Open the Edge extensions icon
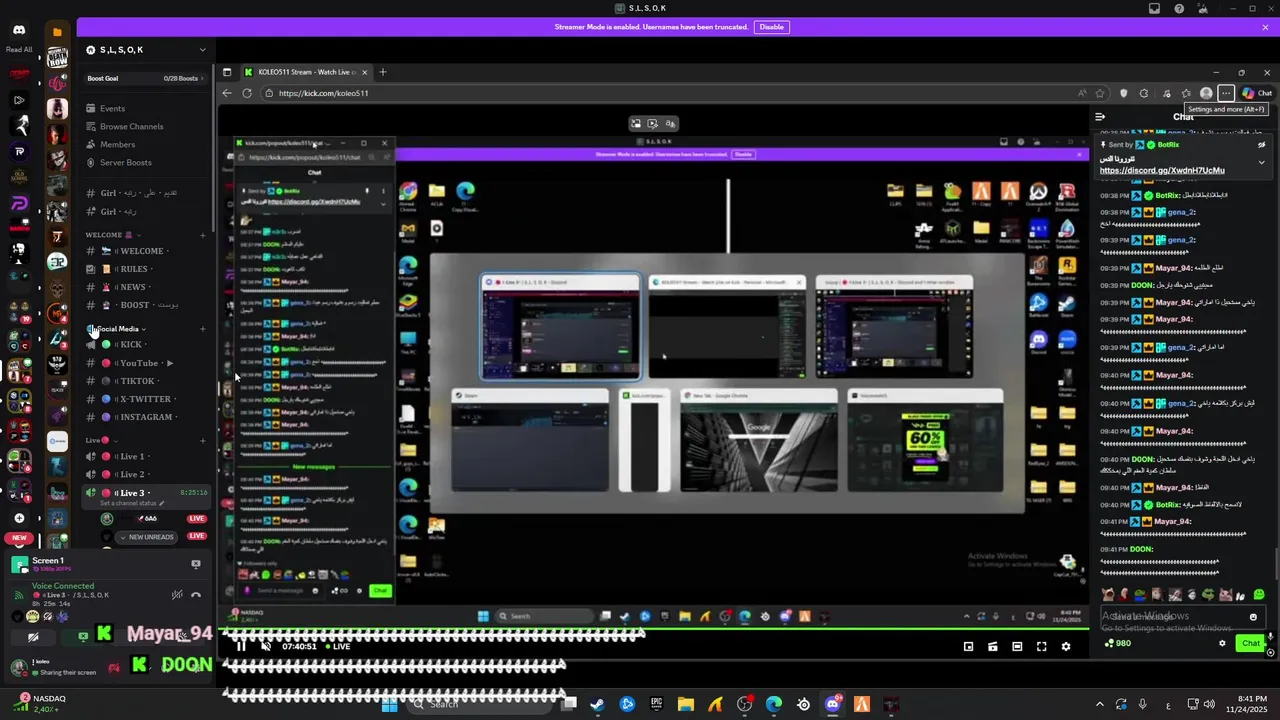Screen dimensions: 1280x720 click(1144, 93)
